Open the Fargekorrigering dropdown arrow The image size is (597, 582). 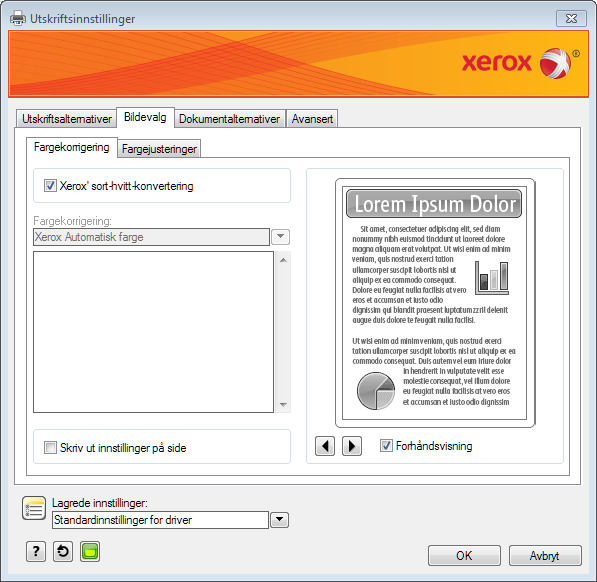[281, 237]
